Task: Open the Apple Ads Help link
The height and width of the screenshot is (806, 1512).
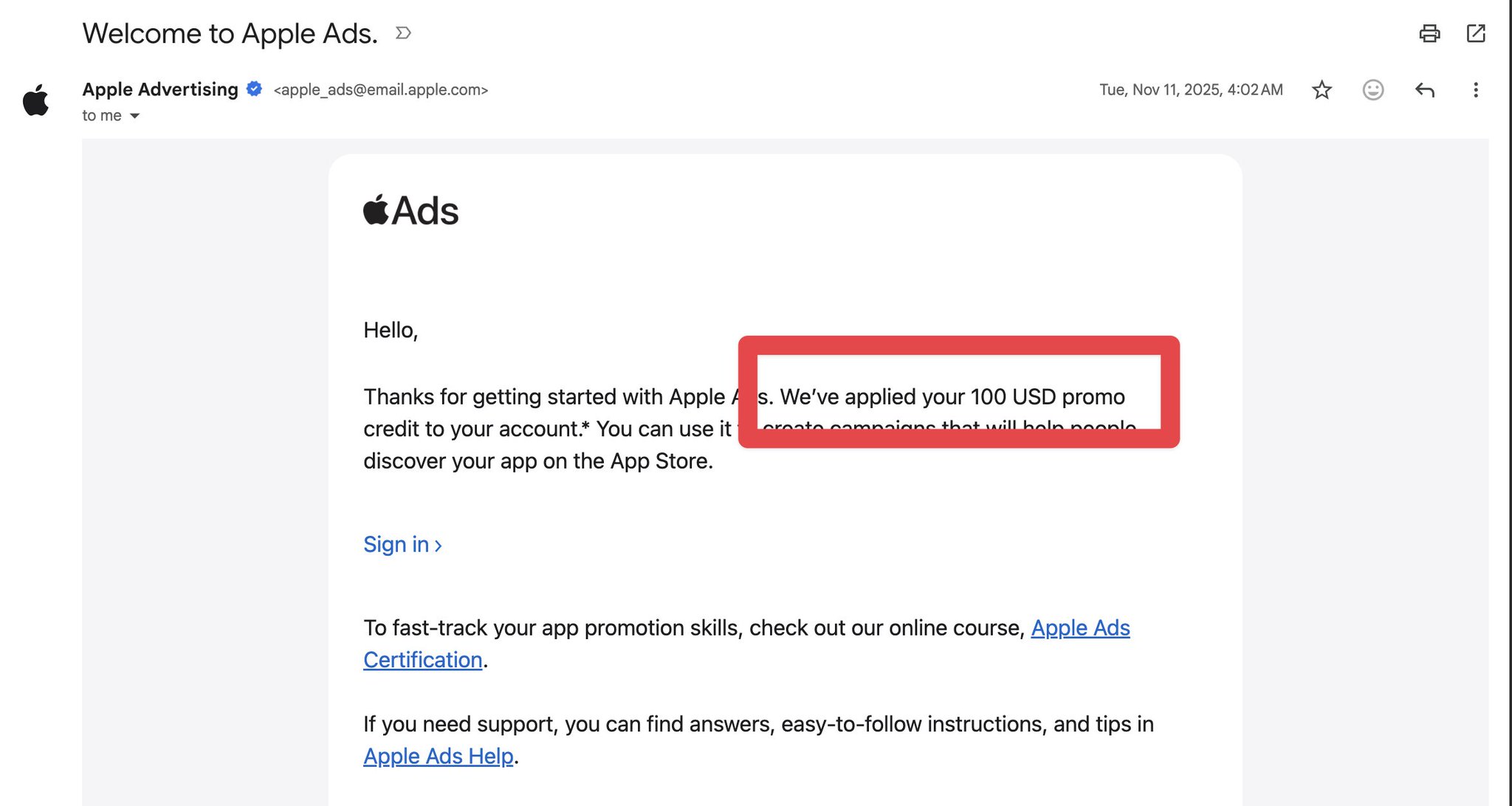Action: (x=439, y=757)
